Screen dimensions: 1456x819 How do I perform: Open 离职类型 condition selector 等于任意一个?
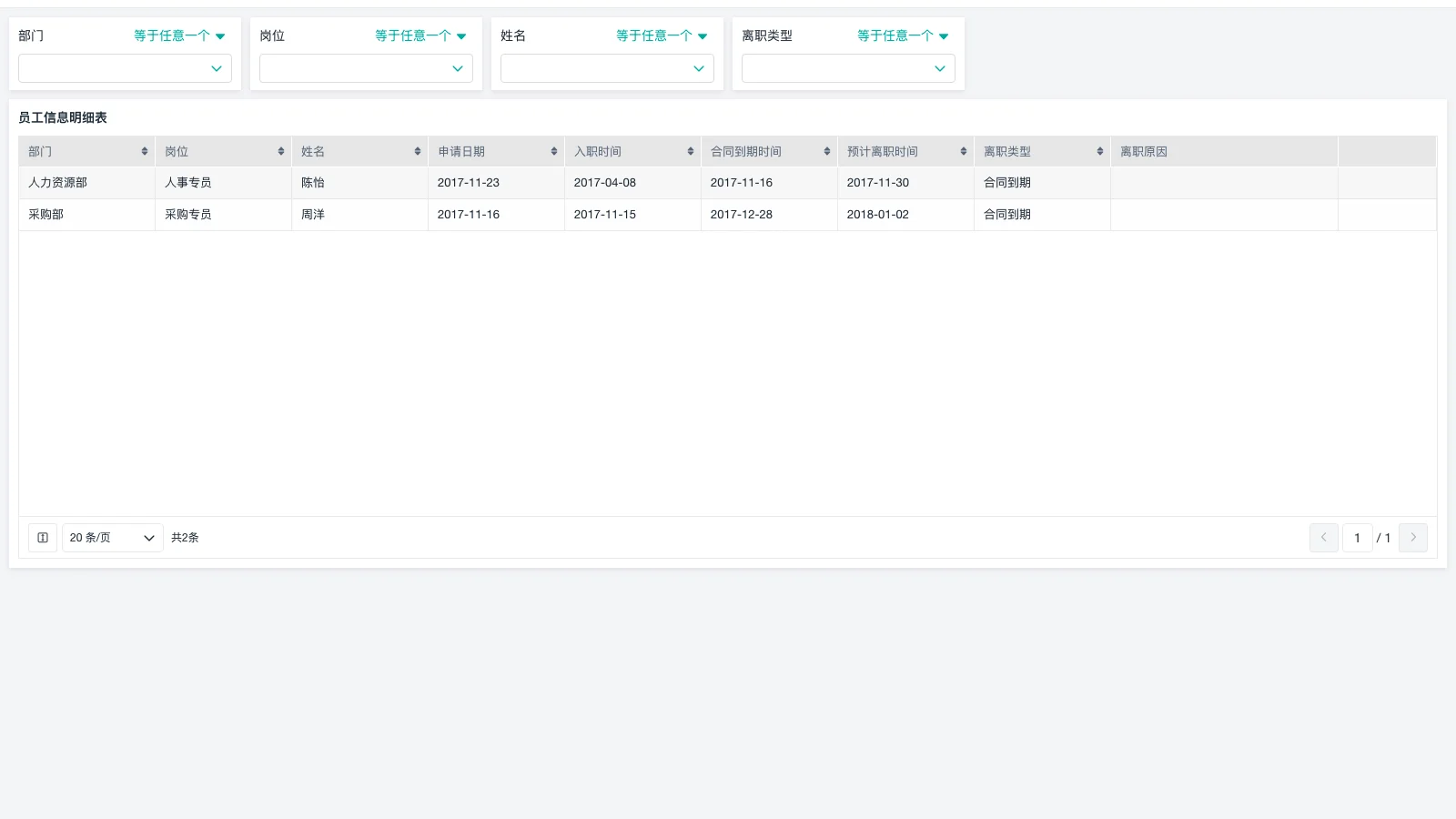click(x=903, y=35)
